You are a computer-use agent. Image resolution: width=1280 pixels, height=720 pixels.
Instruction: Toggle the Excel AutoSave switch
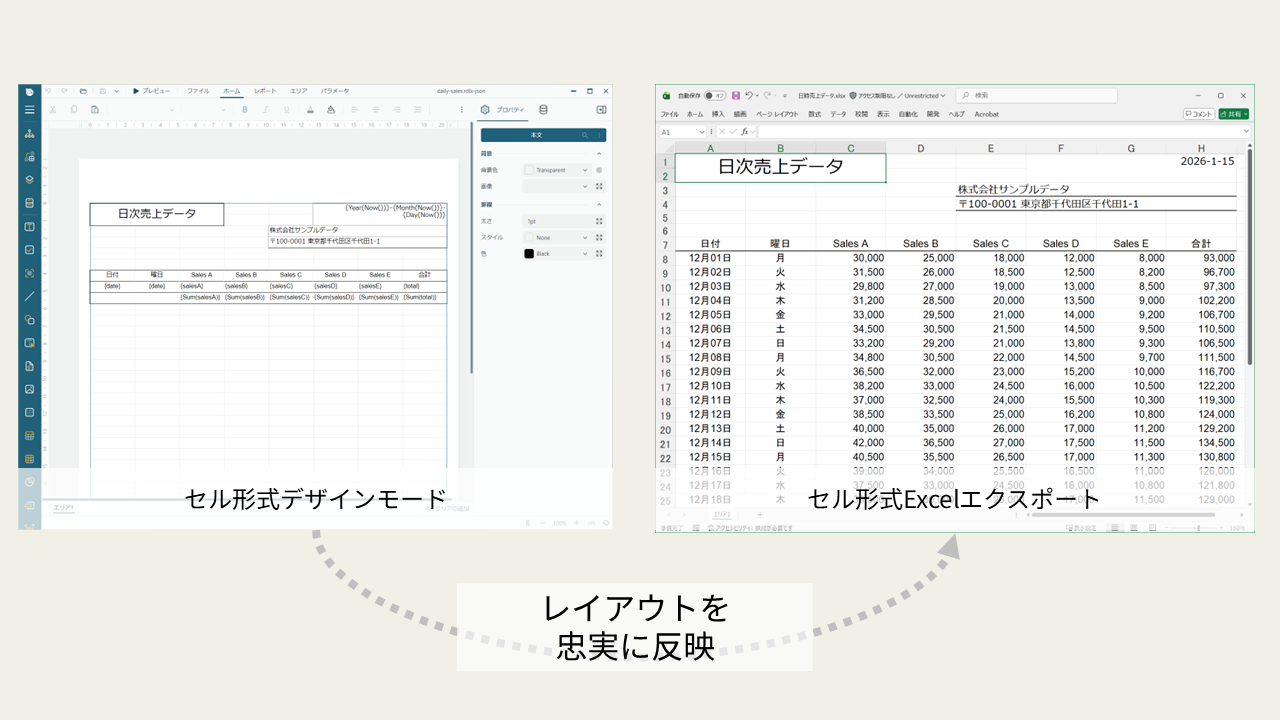pyautogui.click(x=714, y=96)
